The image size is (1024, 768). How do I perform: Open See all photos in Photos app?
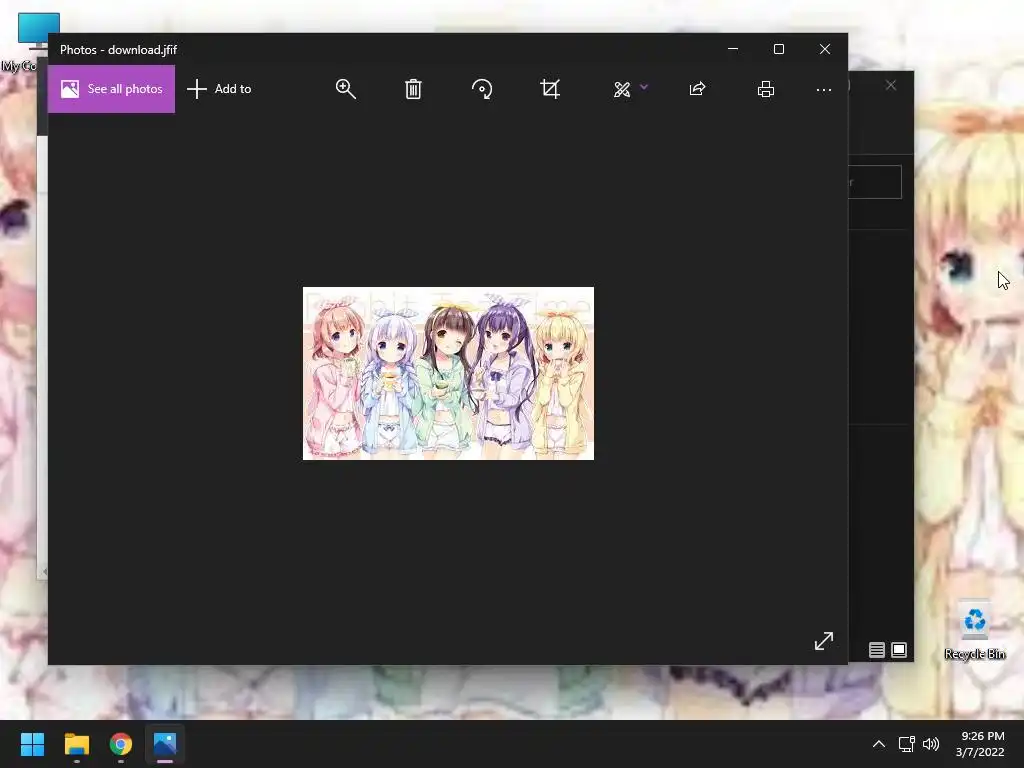click(x=111, y=89)
